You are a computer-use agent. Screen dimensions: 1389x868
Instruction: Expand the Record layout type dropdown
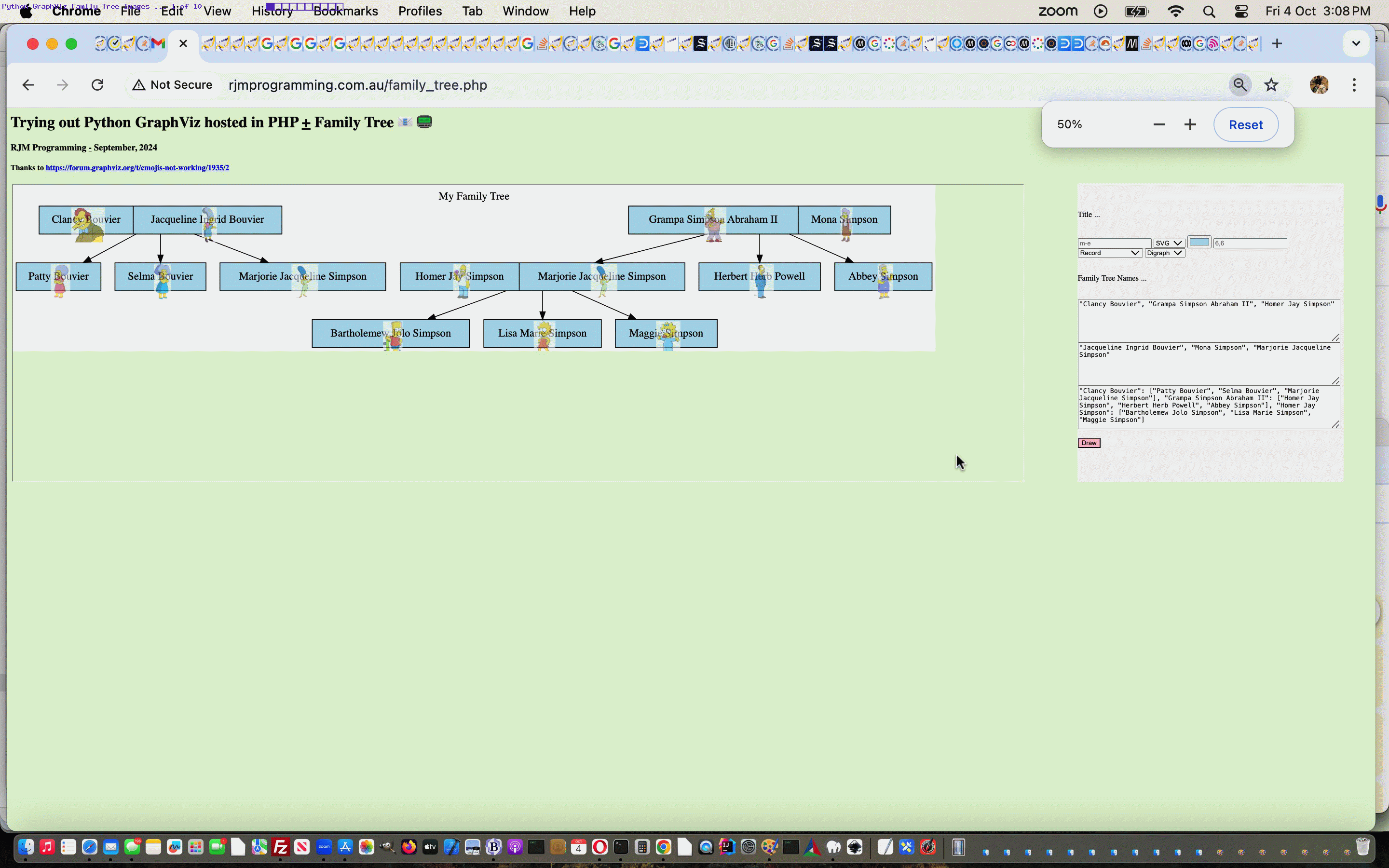(1108, 252)
